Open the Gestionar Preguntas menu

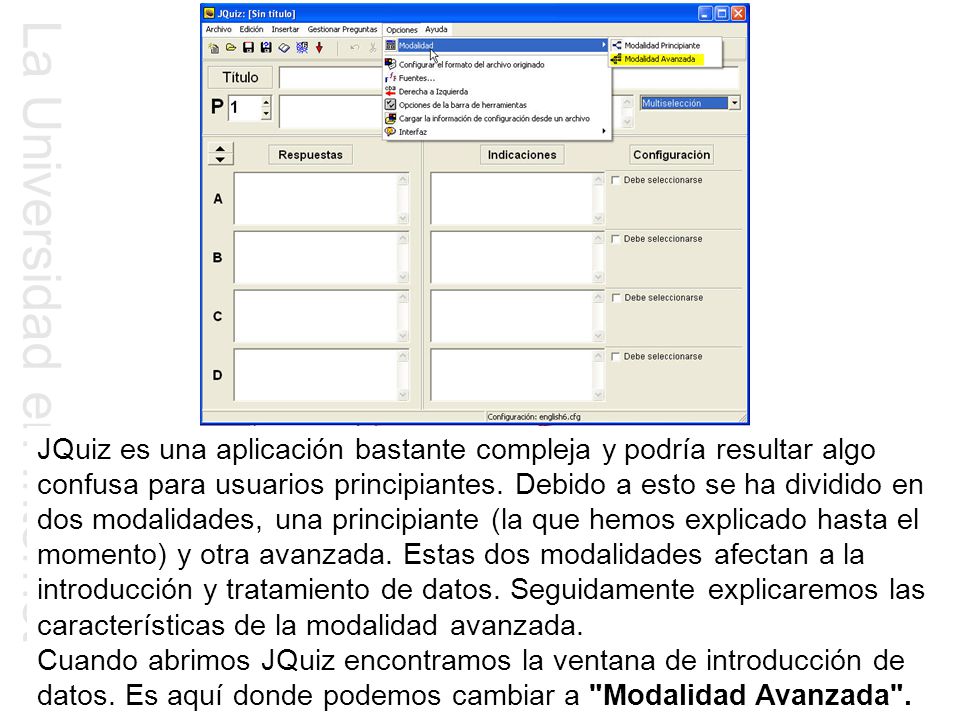point(342,29)
